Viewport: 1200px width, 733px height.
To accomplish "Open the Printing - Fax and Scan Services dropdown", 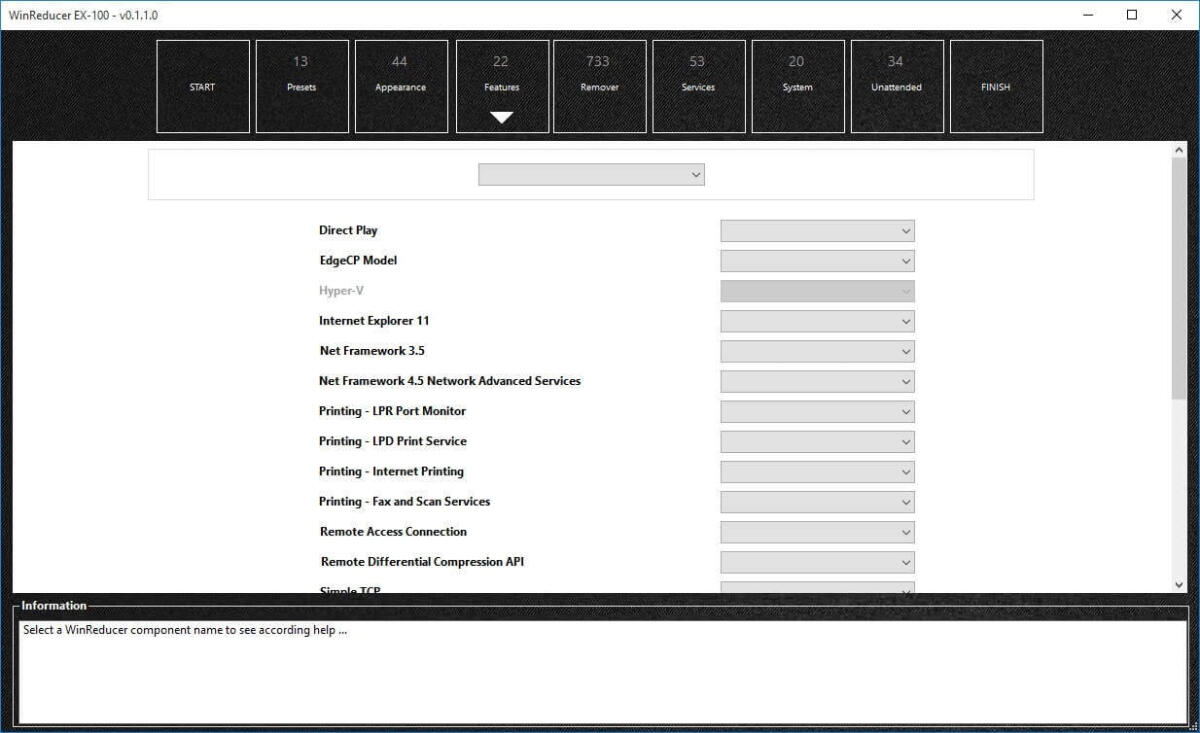I will pyautogui.click(x=816, y=501).
